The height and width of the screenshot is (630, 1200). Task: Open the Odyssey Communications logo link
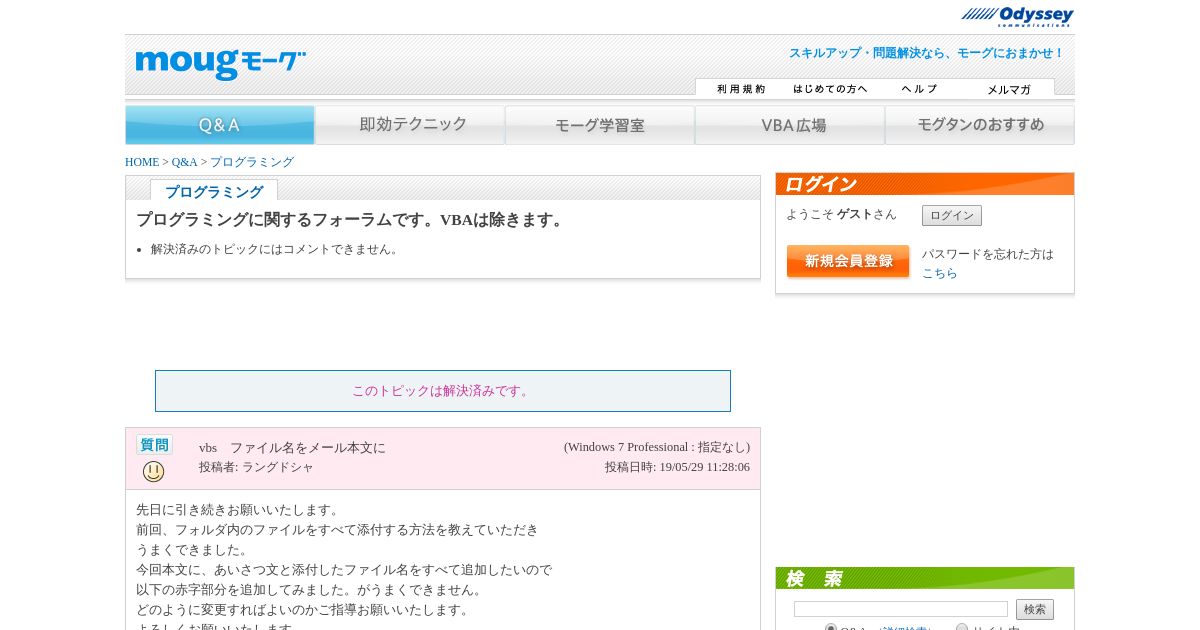(1017, 16)
